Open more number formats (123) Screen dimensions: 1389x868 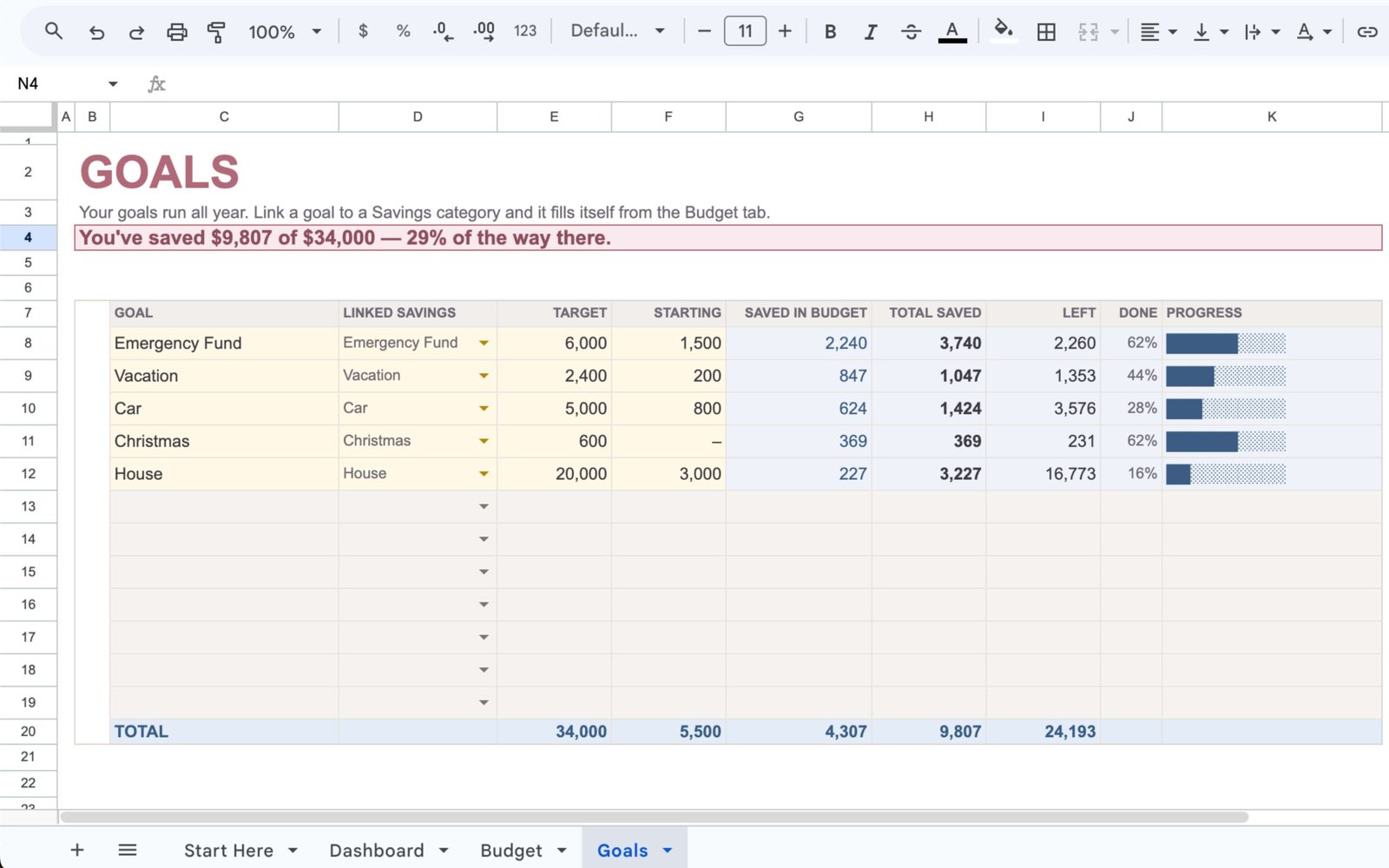tap(525, 31)
